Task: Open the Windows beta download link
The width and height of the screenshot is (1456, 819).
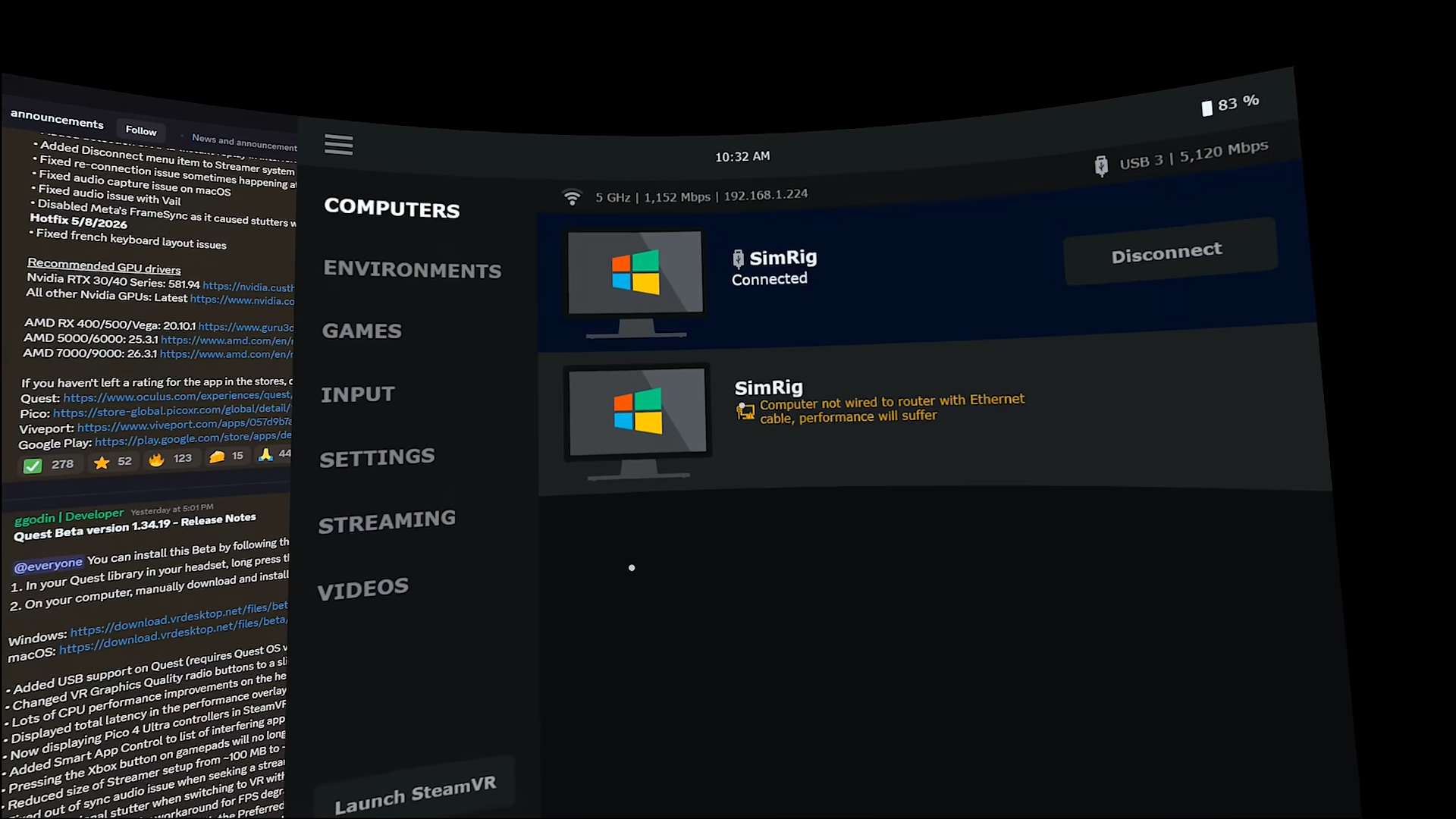Action: coord(179,620)
